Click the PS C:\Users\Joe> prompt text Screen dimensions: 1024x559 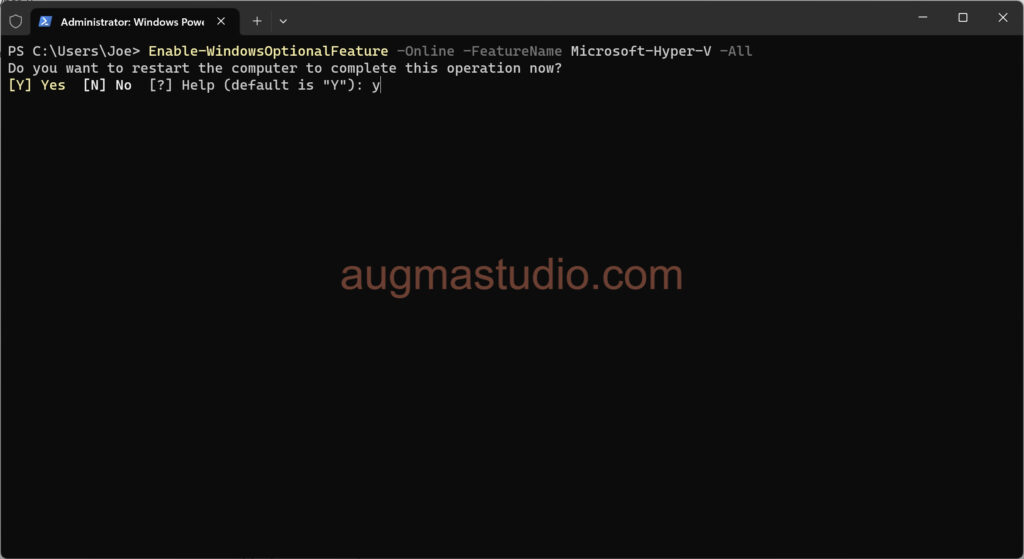(74, 51)
